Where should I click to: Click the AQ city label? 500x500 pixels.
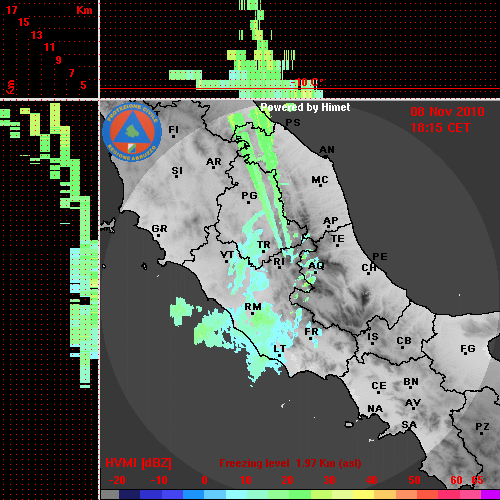click(x=316, y=266)
